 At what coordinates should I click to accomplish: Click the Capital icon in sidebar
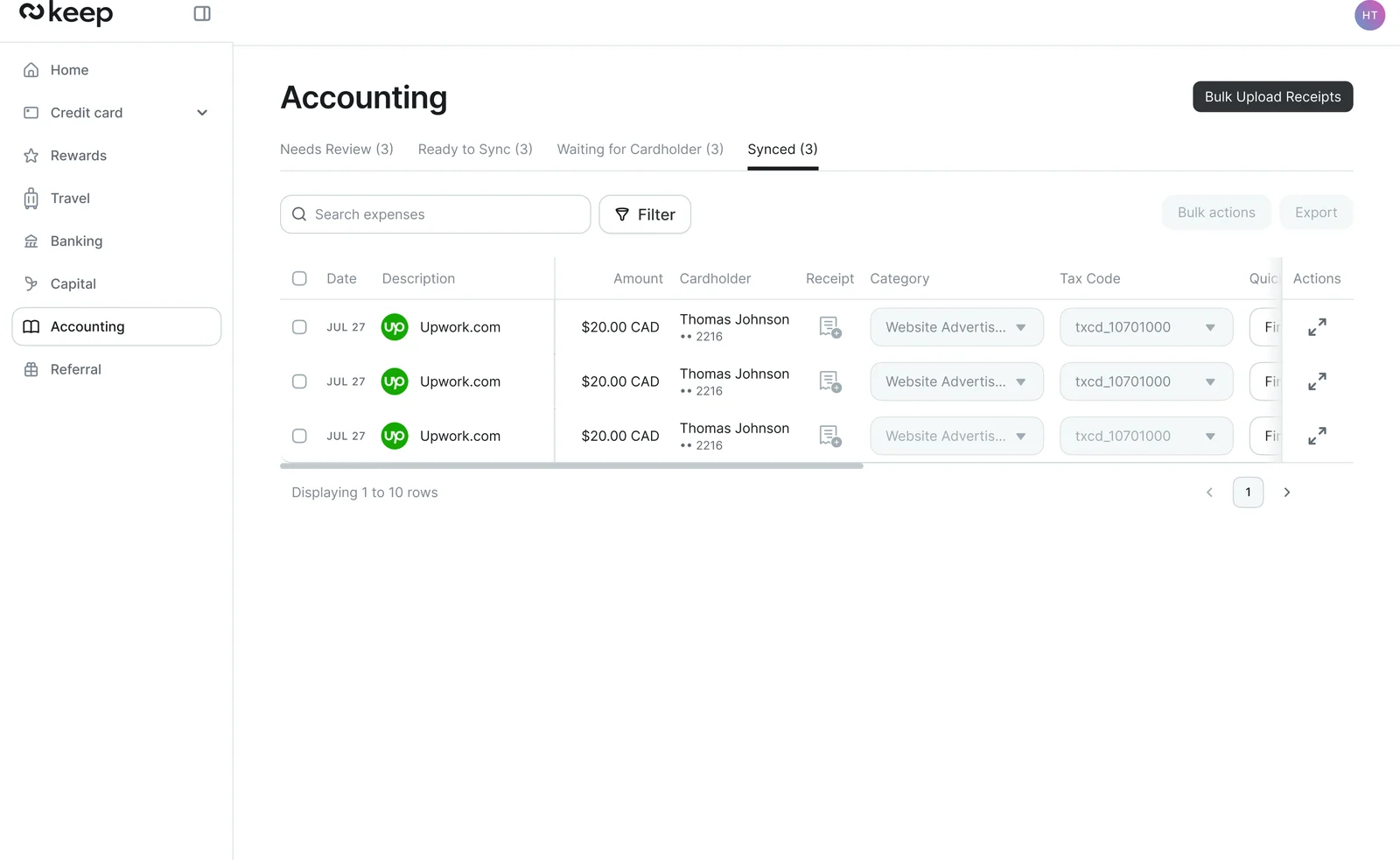[31, 283]
